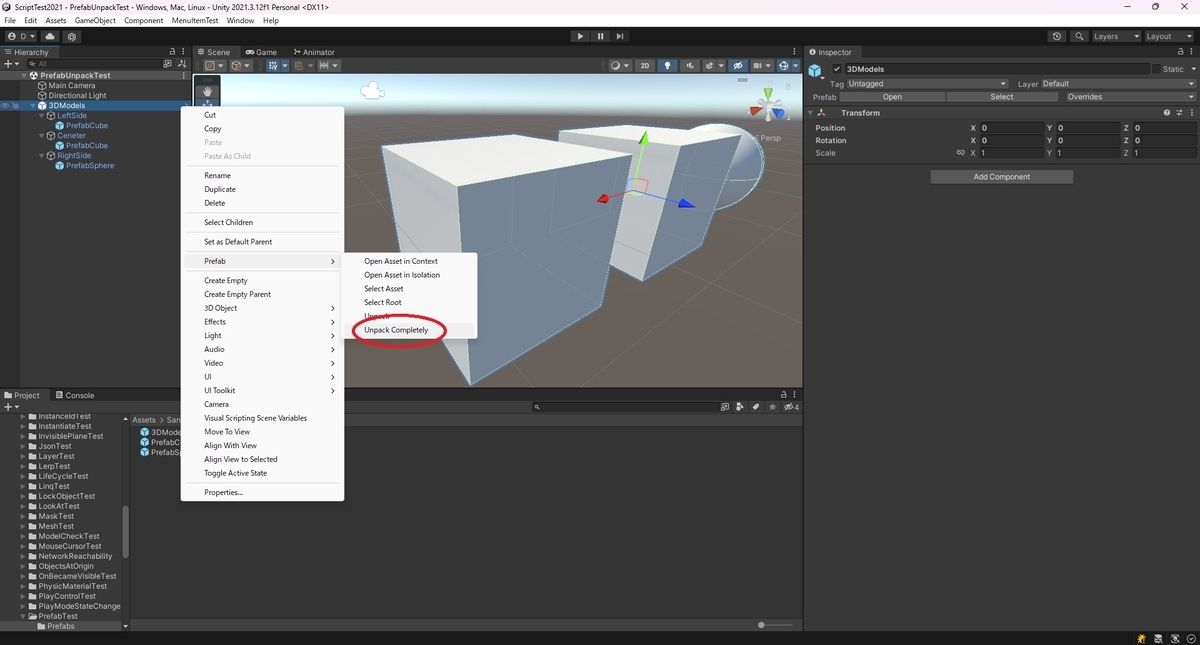Open the GameObject menu
This screenshot has height=645, width=1200.
pyautogui.click(x=94, y=20)
